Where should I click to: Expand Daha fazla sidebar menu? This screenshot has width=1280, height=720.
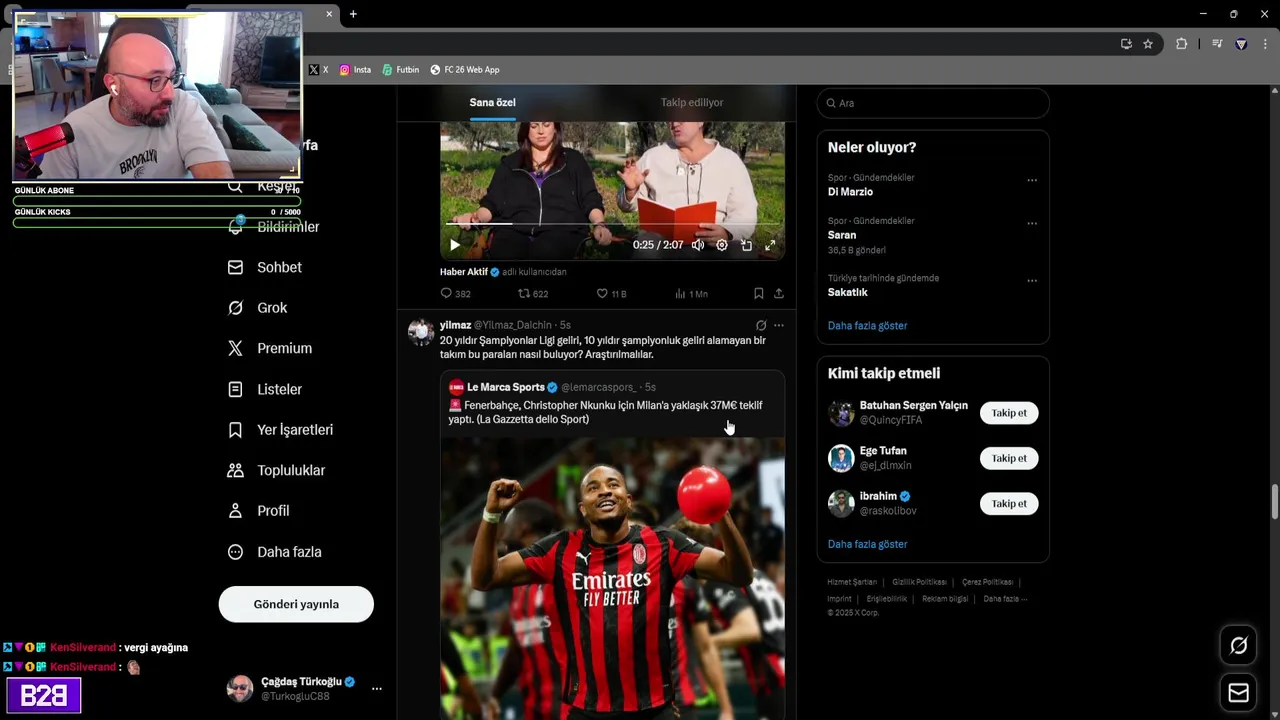(x=274, y=552)
